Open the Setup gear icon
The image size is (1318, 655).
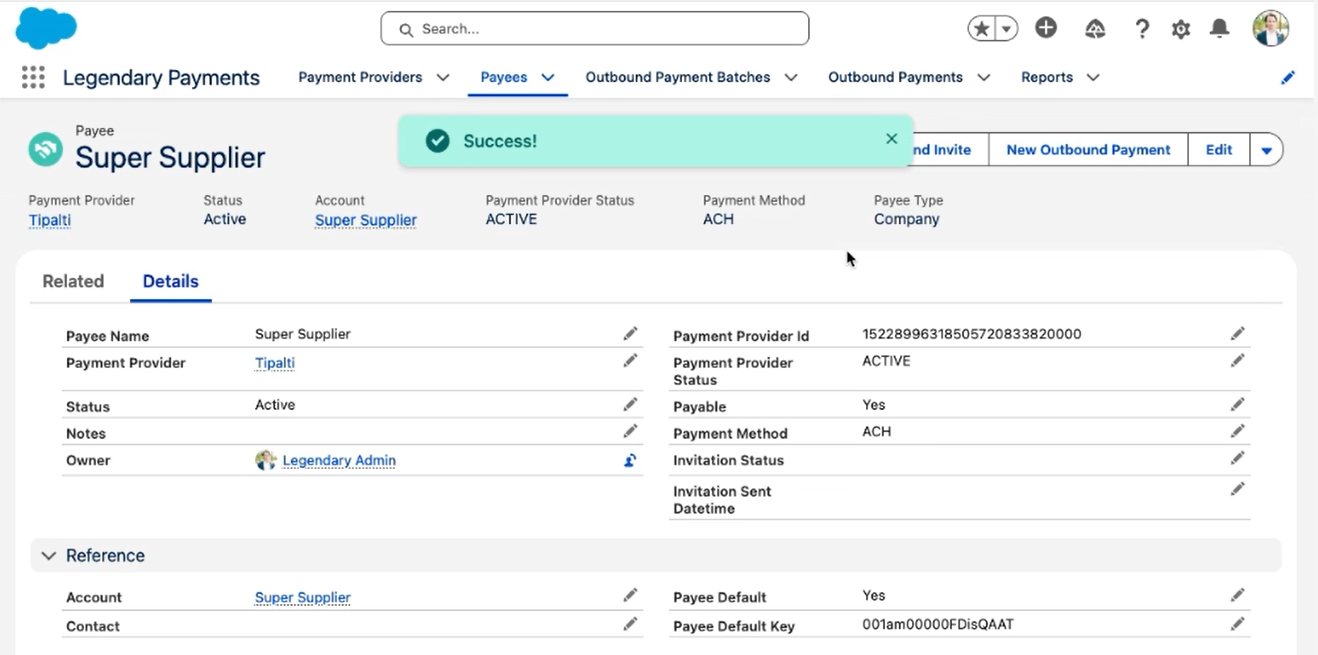1181,29
